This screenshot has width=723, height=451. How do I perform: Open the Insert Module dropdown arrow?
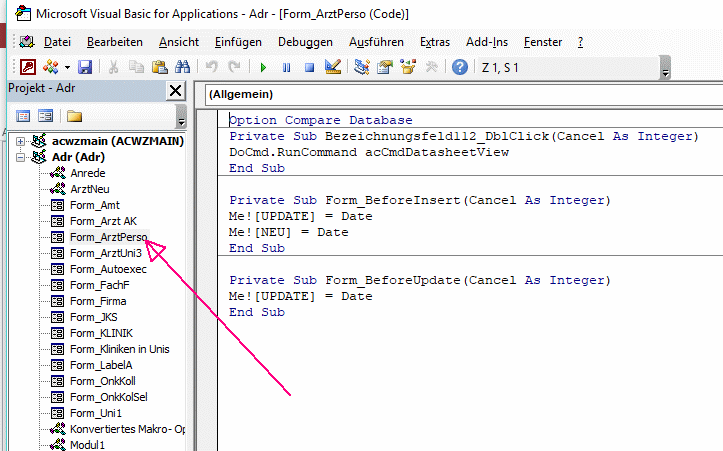point(67,68)
